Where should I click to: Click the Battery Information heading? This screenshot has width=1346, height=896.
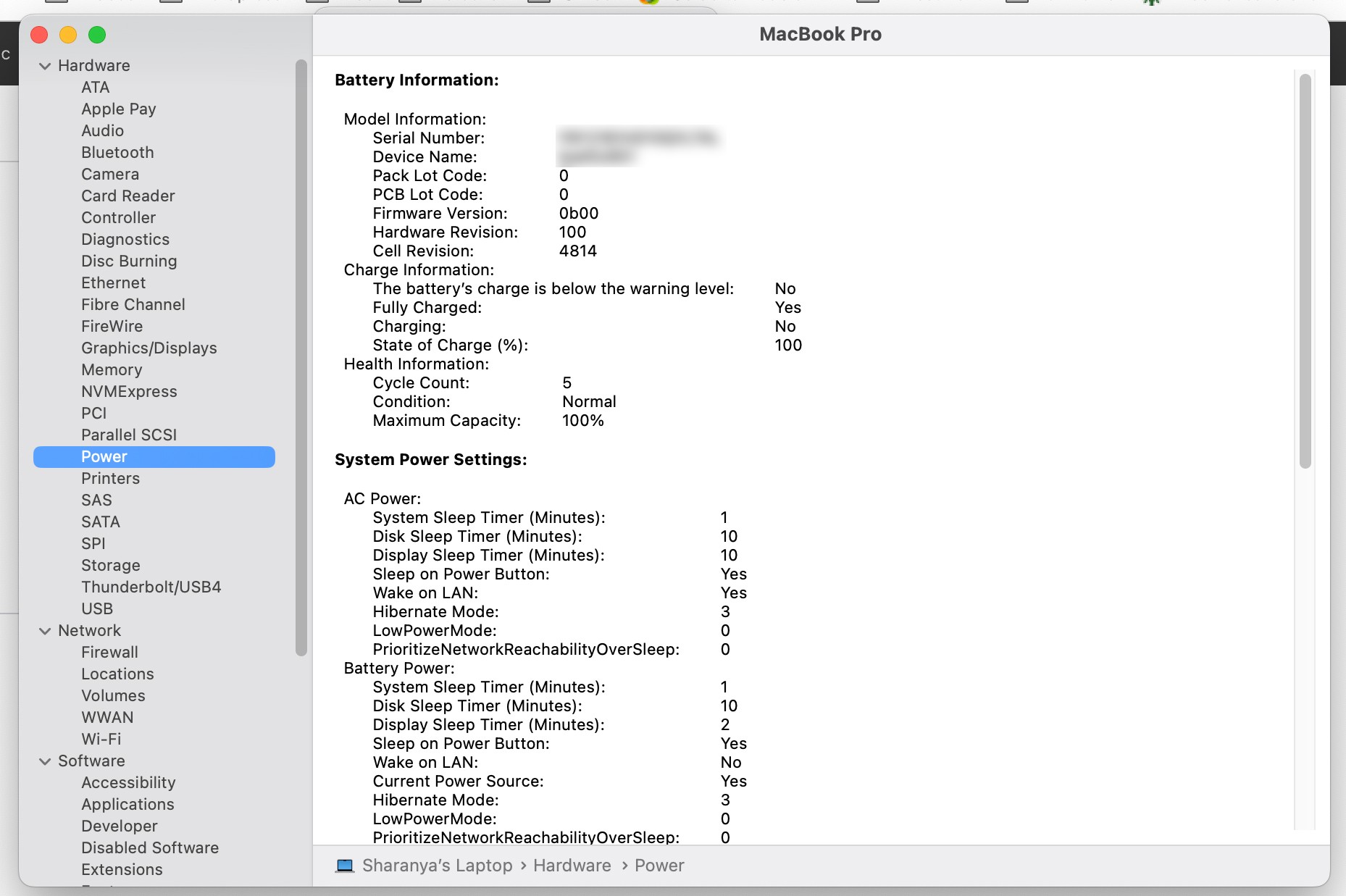tap(417, 80)
